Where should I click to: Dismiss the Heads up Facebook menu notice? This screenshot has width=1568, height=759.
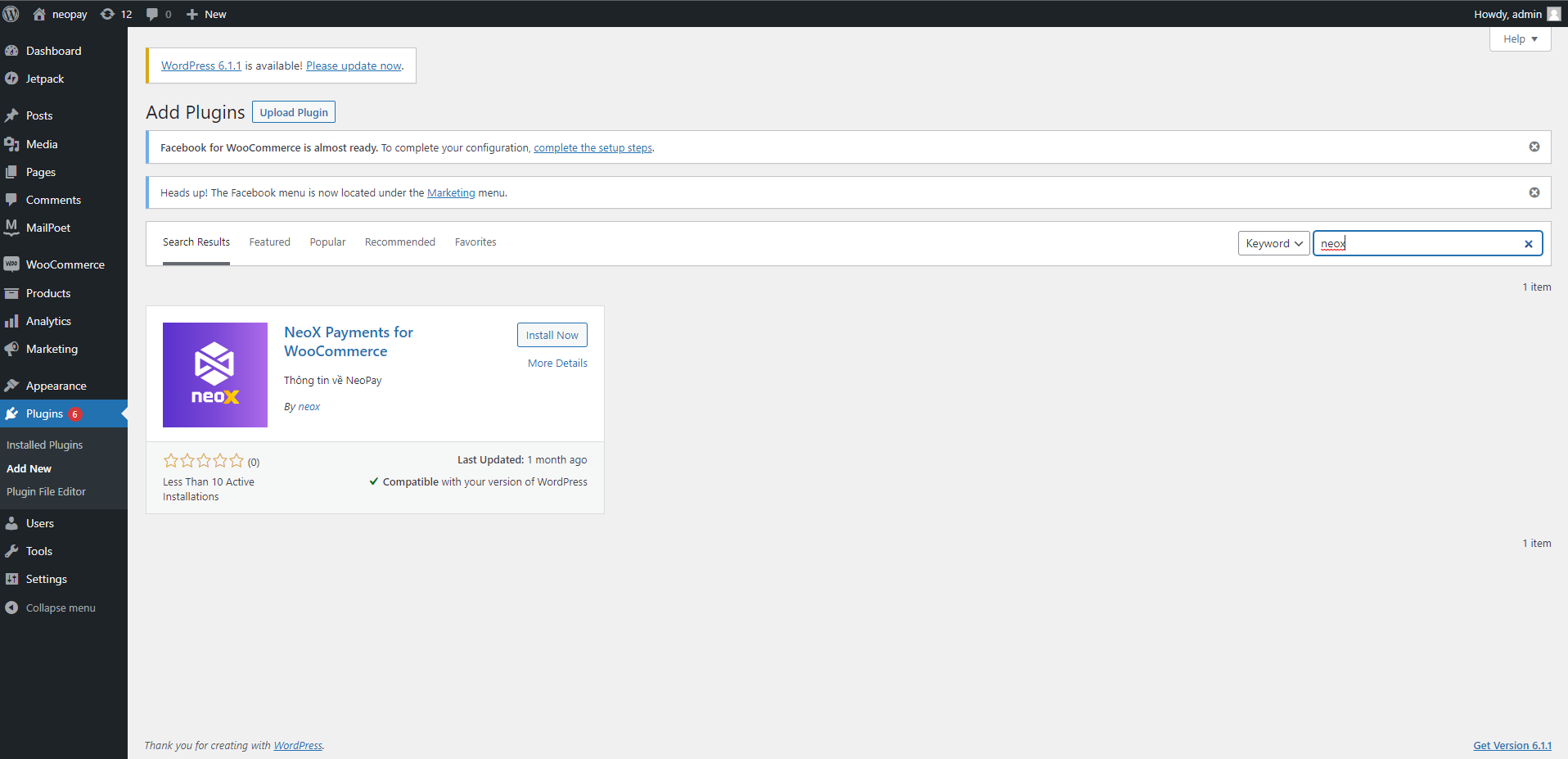click(1534, 192)
